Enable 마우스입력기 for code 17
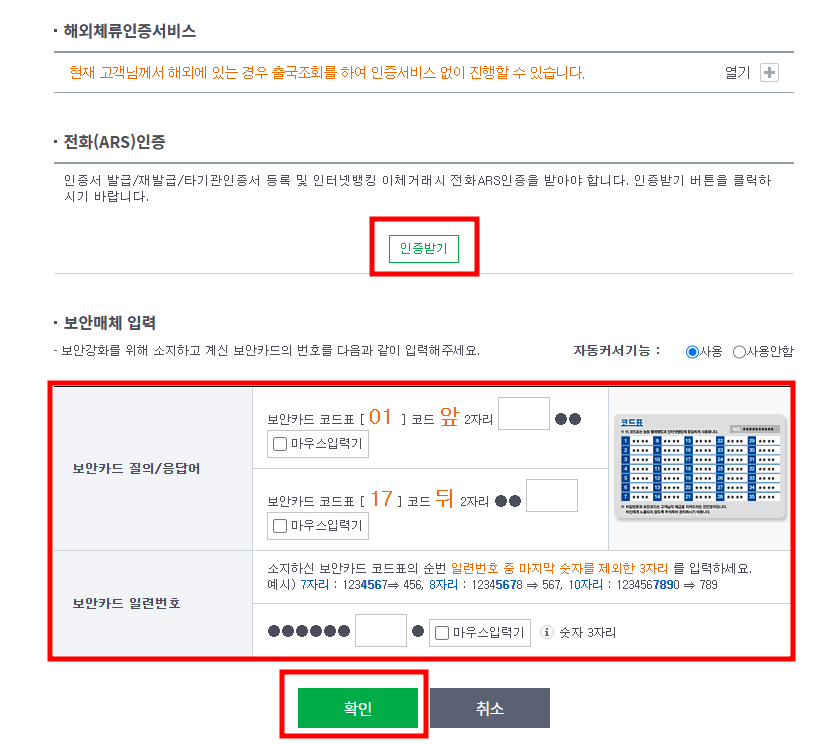This screenshot has width=831, height=744. pyautogui.click(x=280, y=526)
